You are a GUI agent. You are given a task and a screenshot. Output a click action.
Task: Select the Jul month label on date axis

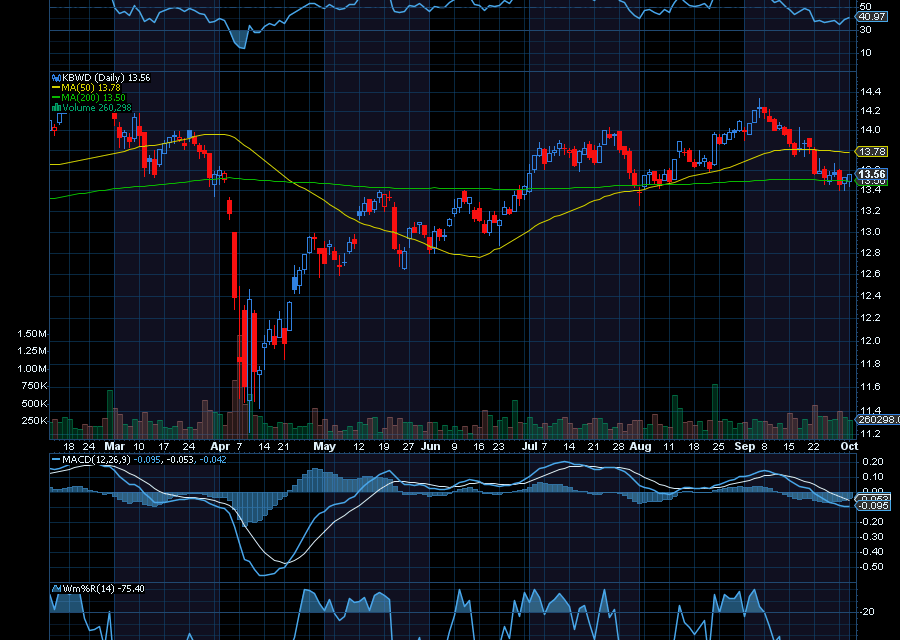coord(530,445)
